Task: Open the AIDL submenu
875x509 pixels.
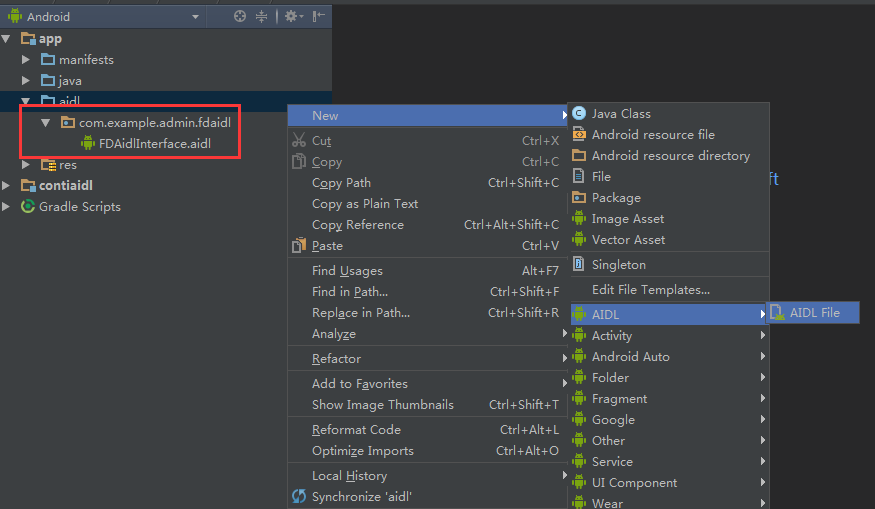Action: tap(669, 314)
